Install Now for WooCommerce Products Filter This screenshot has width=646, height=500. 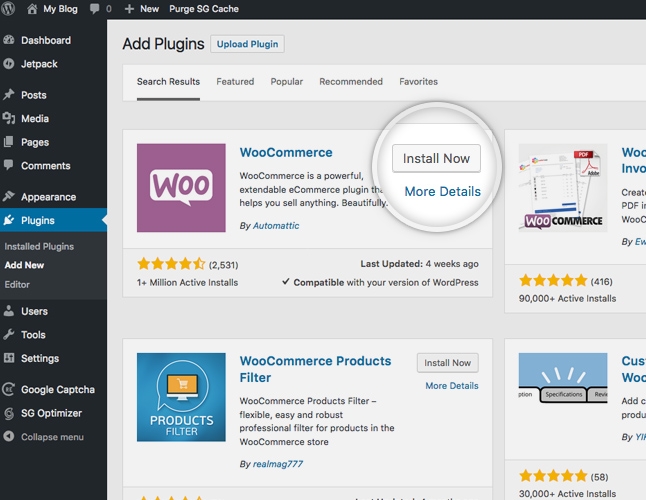coord(447,363)
